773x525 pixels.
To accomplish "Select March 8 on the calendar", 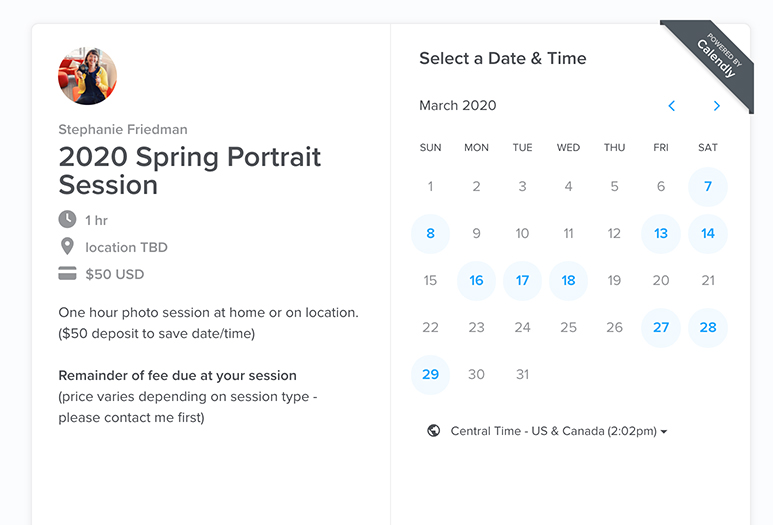I will 431,234.
